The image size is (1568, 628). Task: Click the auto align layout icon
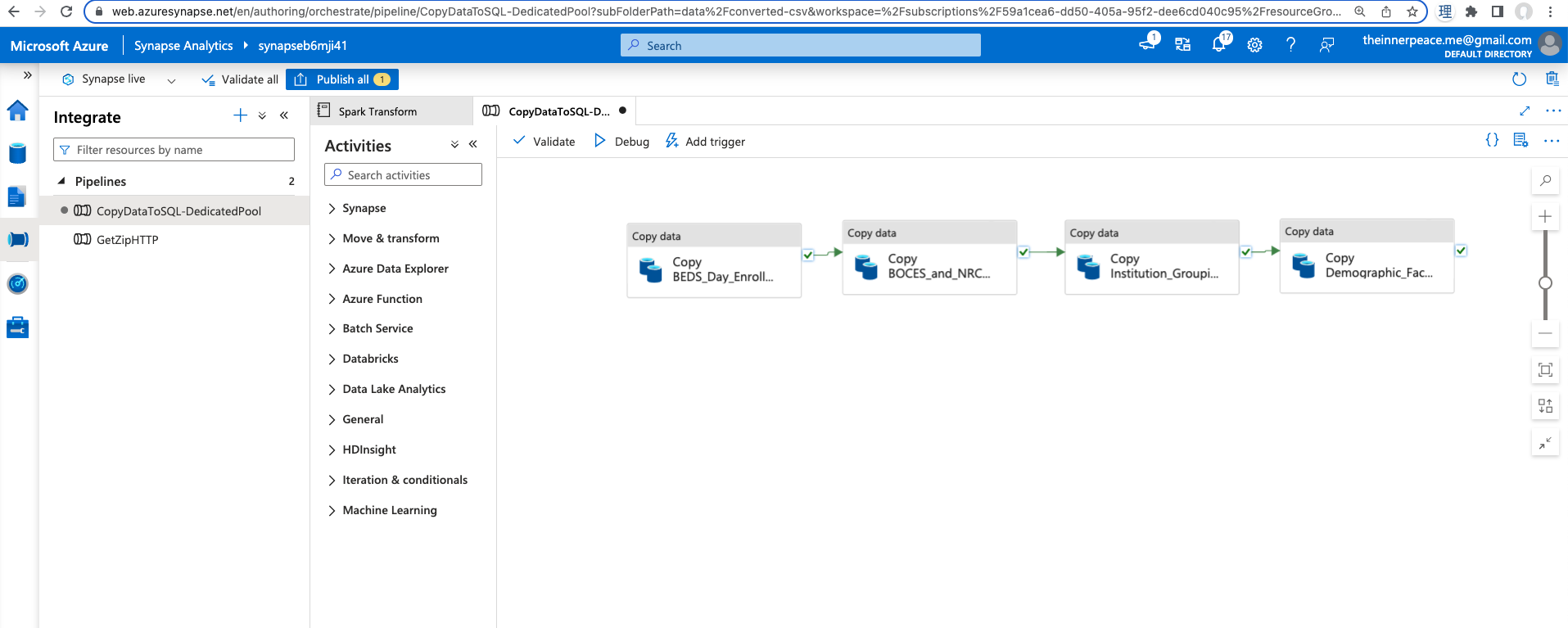(x=1545, y=406)
